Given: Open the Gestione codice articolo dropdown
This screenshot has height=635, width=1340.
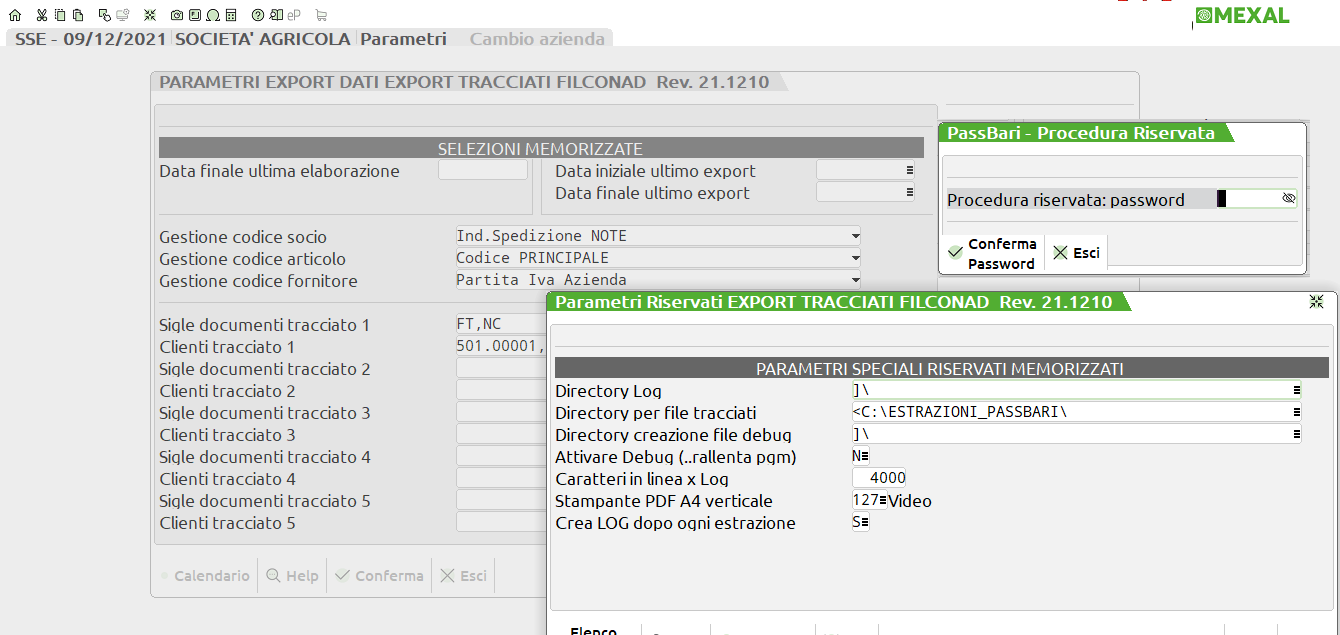Looking at the screenshot, I should (855, 259).
